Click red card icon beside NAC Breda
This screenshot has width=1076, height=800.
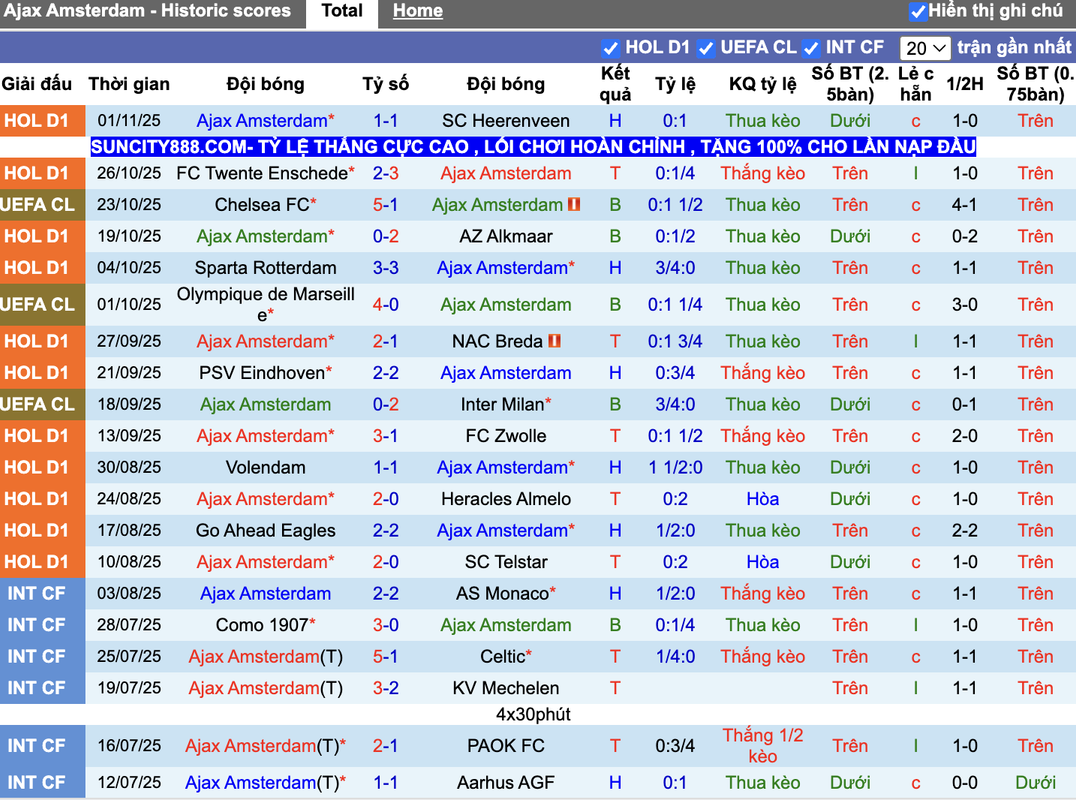click(554, 341)
